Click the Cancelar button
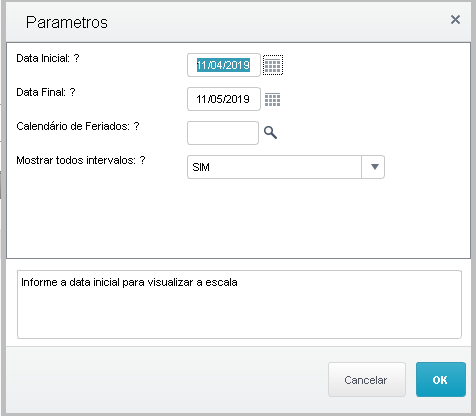Image resolution: width=476 pixels, height=416 pixels. (367, 380)
